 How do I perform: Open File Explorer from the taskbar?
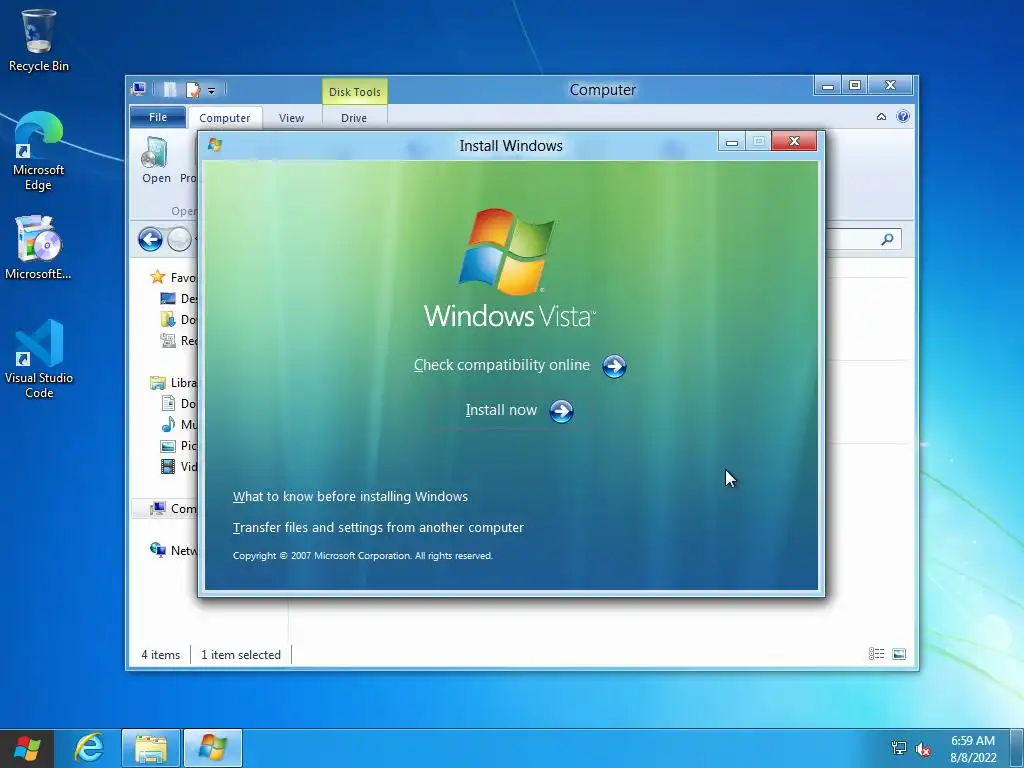click(150, 748)
